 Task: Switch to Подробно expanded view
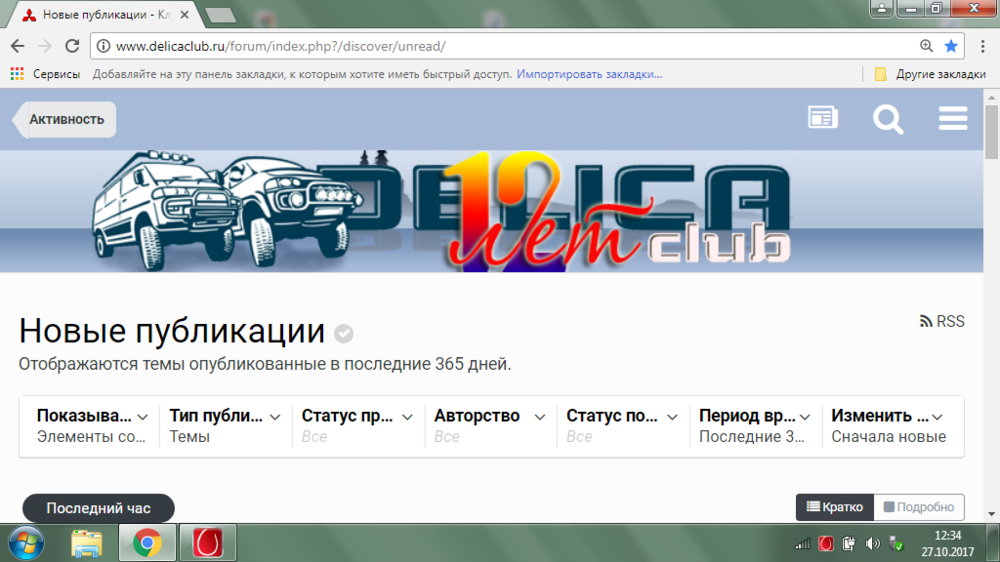click(x=918, y=507)
